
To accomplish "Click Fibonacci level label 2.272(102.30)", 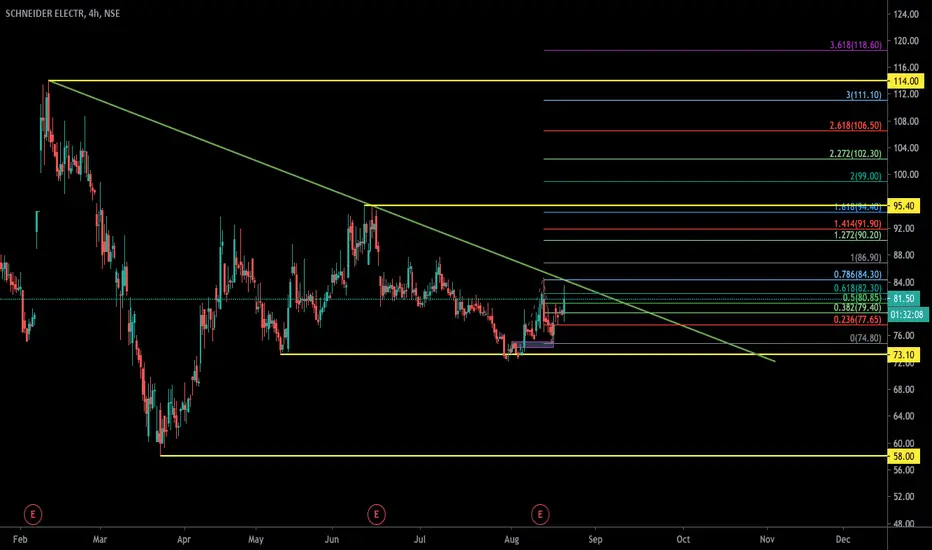I will 856,153.
